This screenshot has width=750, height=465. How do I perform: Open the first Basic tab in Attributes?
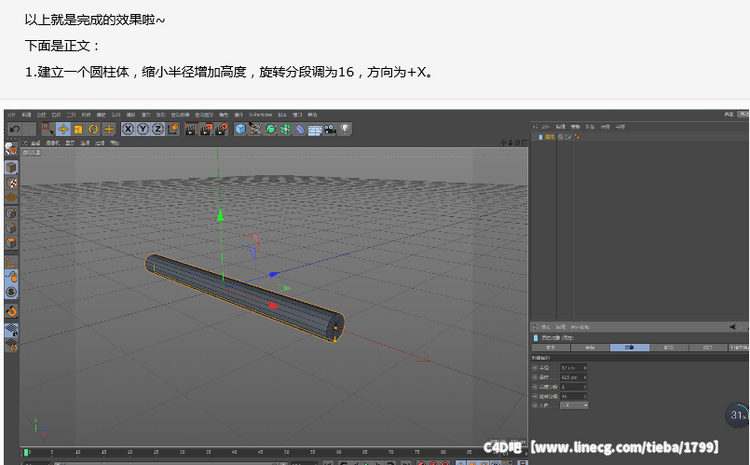(x=551, y=348)
